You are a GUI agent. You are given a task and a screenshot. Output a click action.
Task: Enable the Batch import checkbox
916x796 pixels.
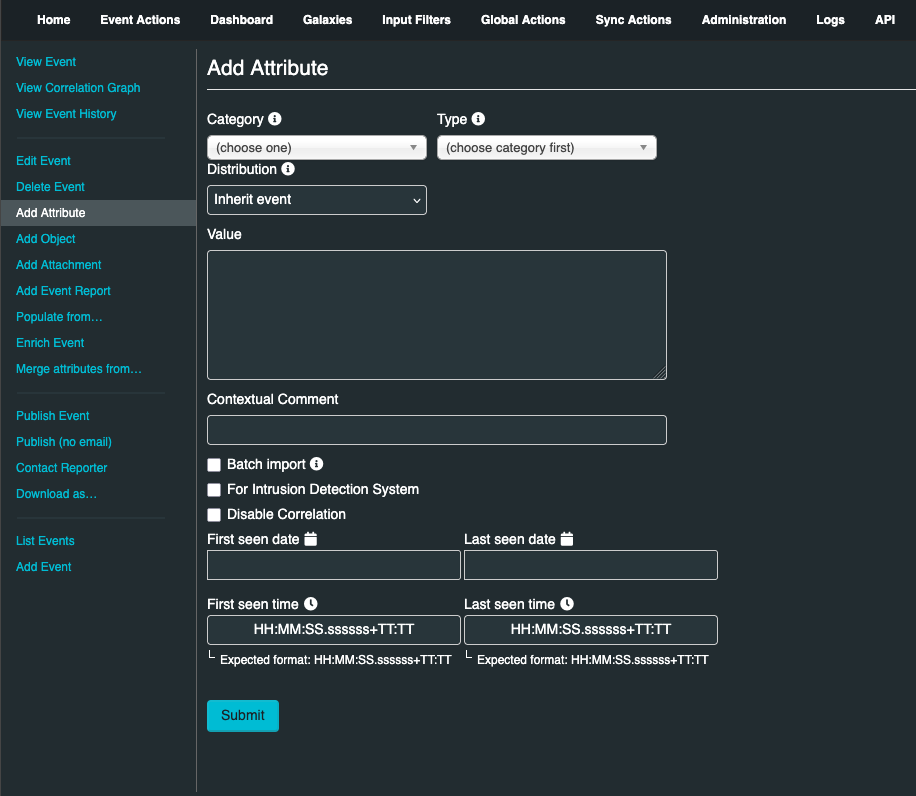coord(214,465)
